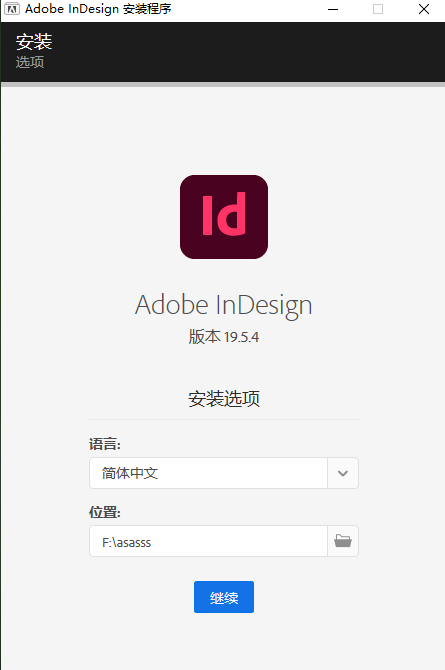Close the Adobe InDesign installer window
The height and width of the screenshot is (670, 445).
(424, 9)
